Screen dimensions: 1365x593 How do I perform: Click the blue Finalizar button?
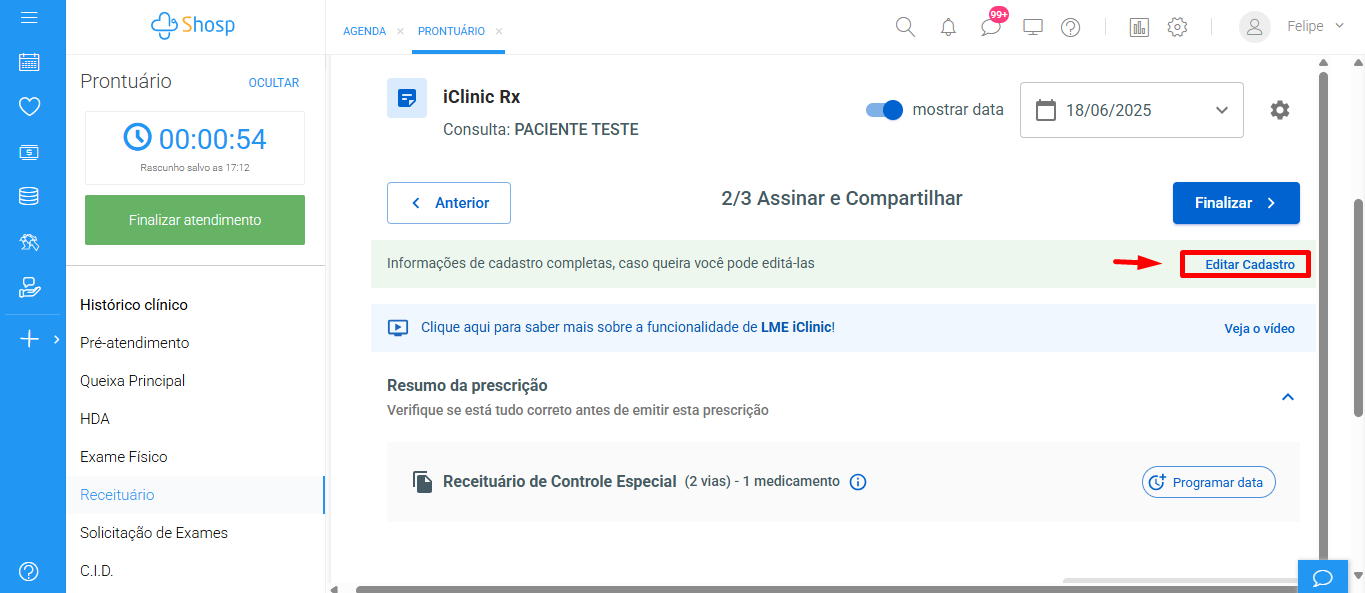1236,203
